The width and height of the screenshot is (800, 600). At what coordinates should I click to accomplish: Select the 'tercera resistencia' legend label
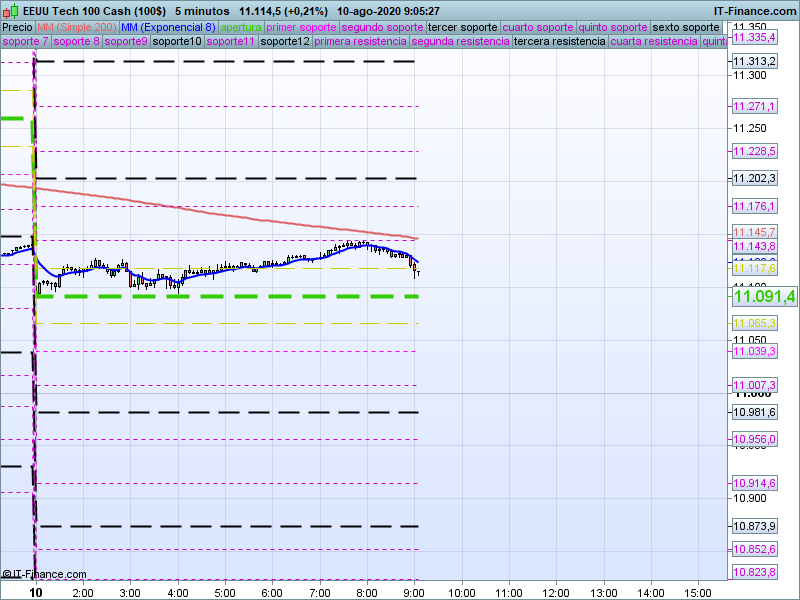(558, 42)
